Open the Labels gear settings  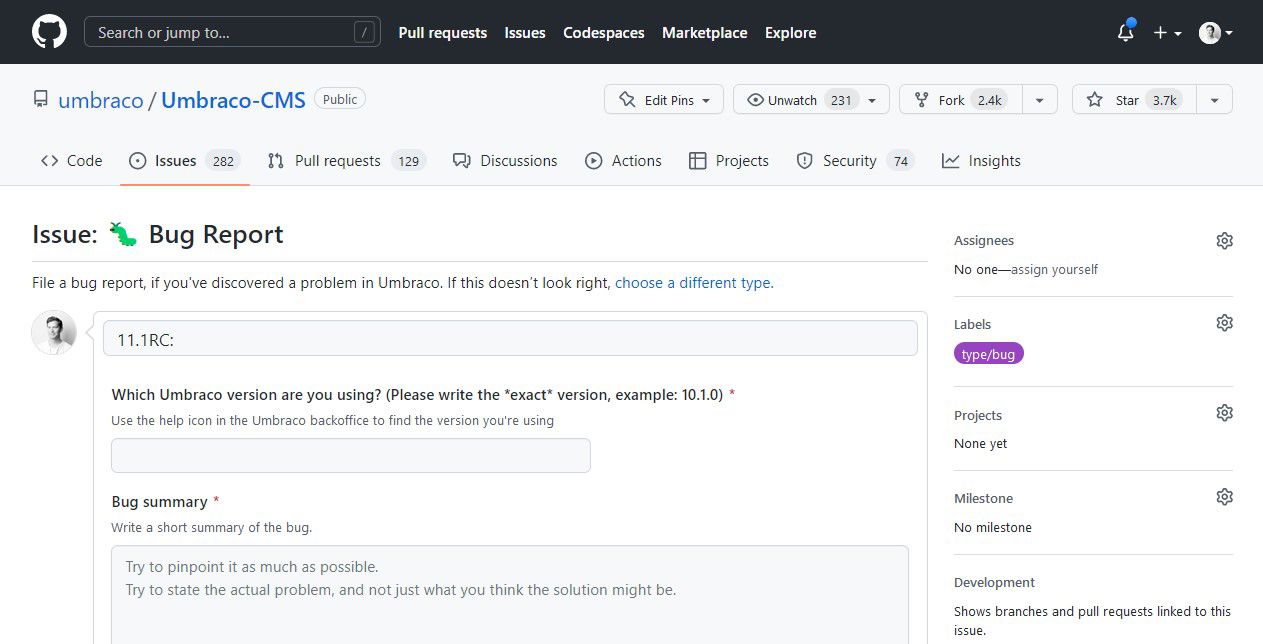coord(1224,323)
